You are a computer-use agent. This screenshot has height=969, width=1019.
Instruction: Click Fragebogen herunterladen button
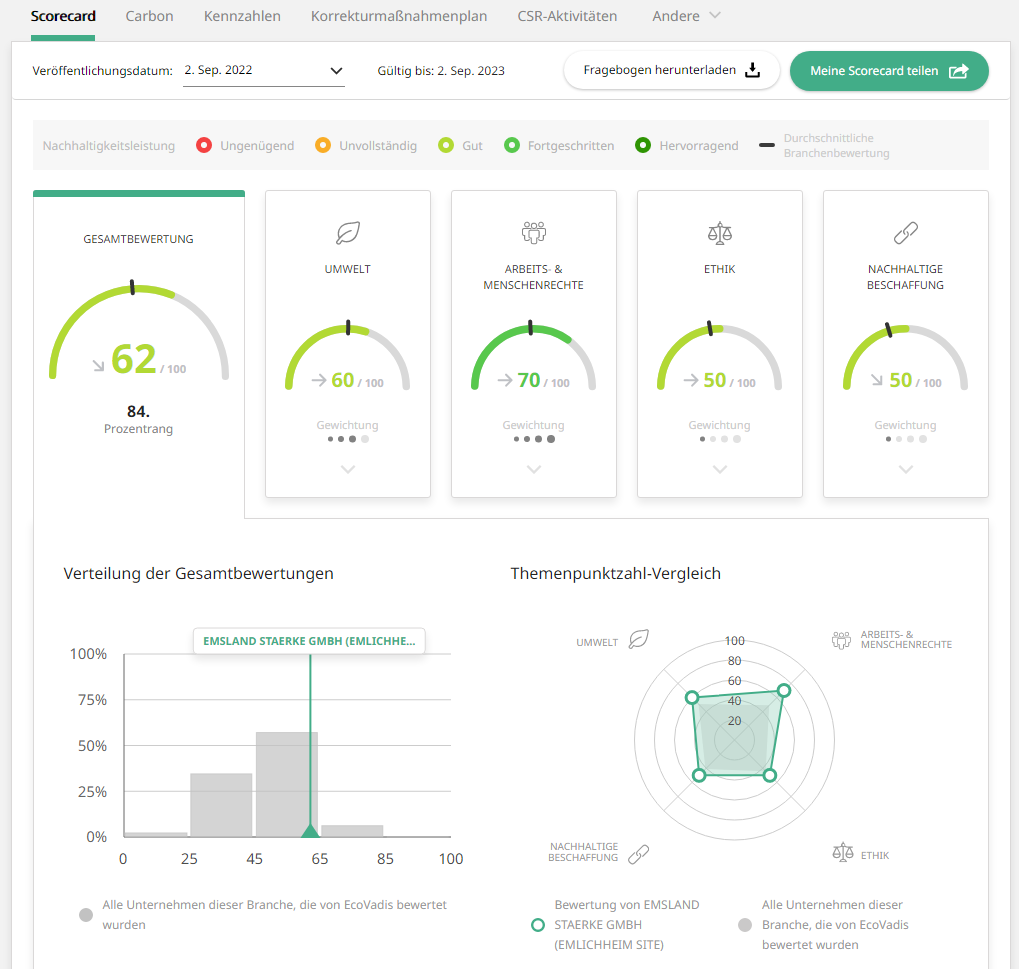pyautogui.click(x=671, y=71)
